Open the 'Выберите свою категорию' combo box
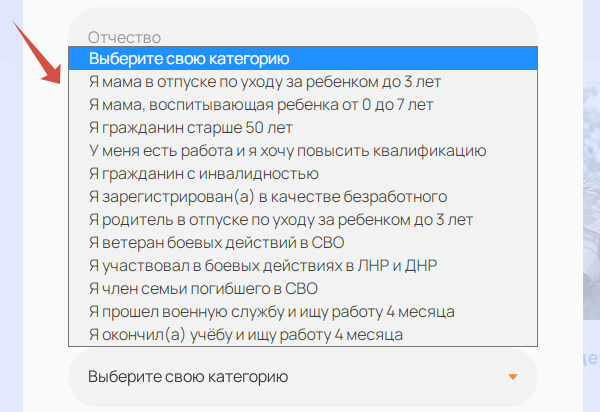600x412 pixels. coord(303,377)
